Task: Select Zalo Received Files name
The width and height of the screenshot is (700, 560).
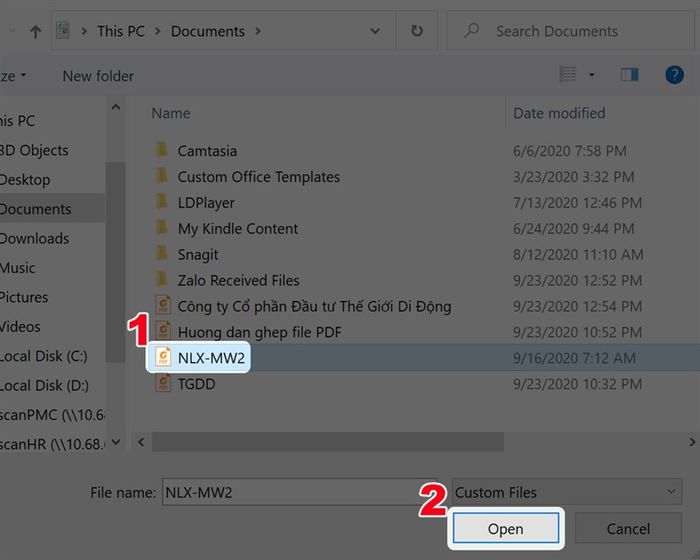Action: pos(238,280)
